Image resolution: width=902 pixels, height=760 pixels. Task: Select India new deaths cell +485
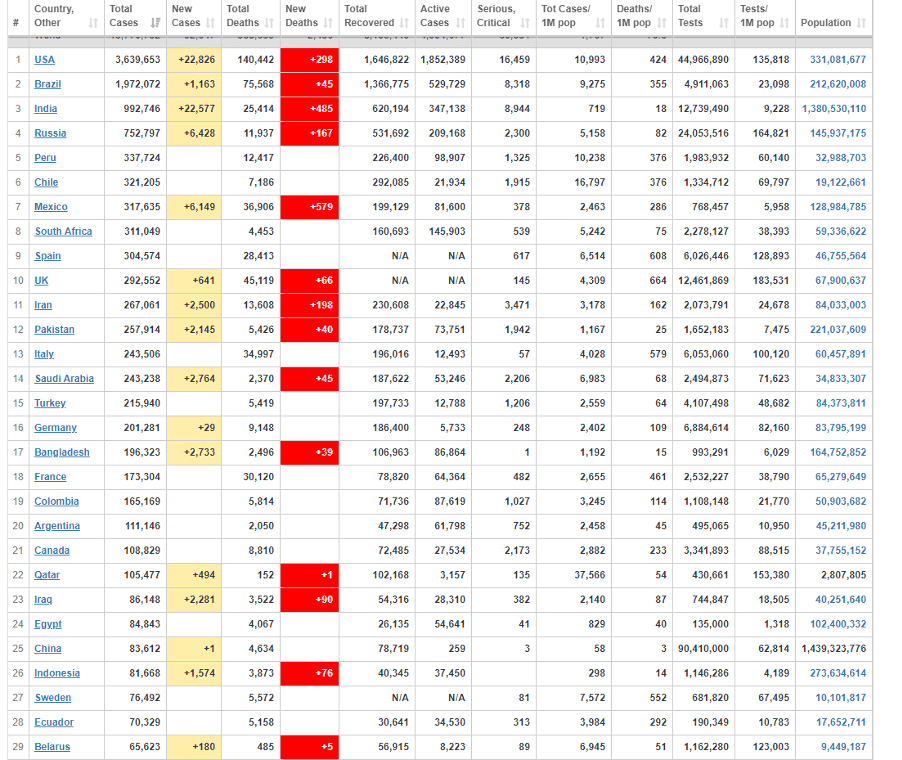(309, 109)
